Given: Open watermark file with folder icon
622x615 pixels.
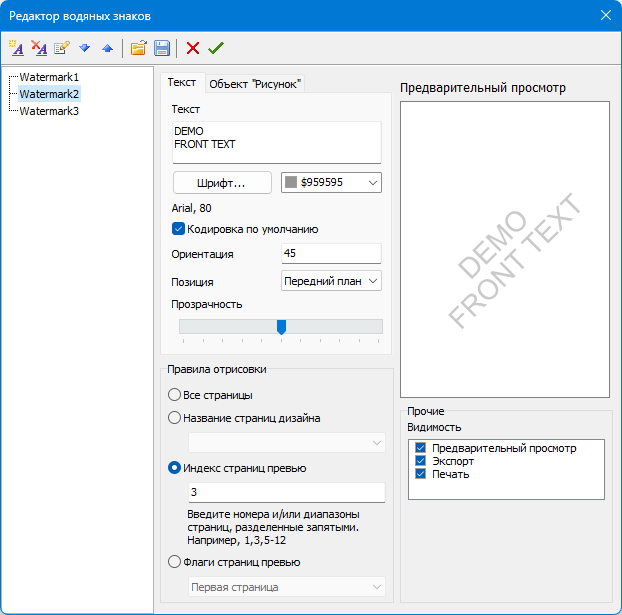Looking at the screenshot, I should pos(139,47).
